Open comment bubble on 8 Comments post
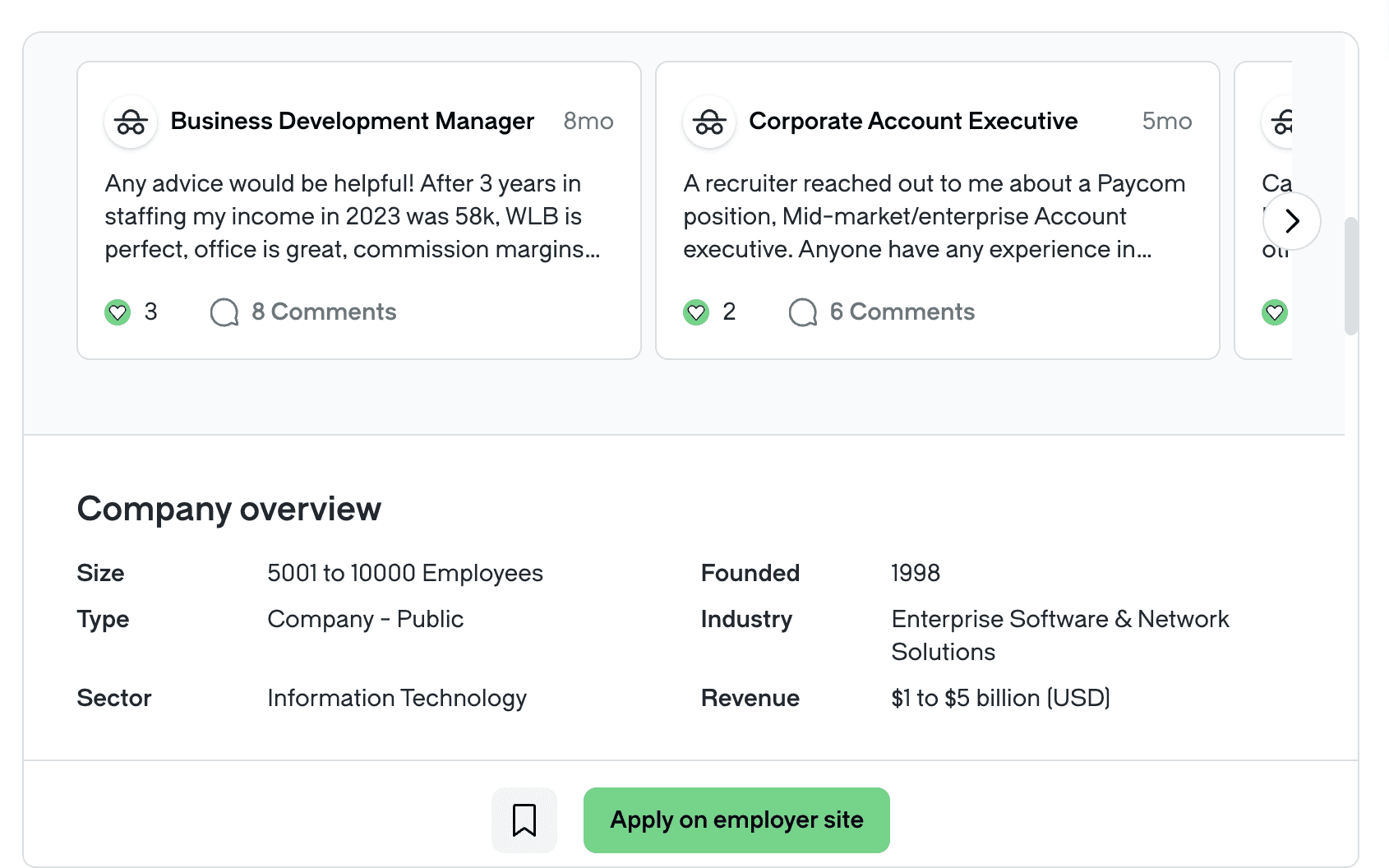The width and height of the screenshot is (1389, 868). (x=224, y=312)
